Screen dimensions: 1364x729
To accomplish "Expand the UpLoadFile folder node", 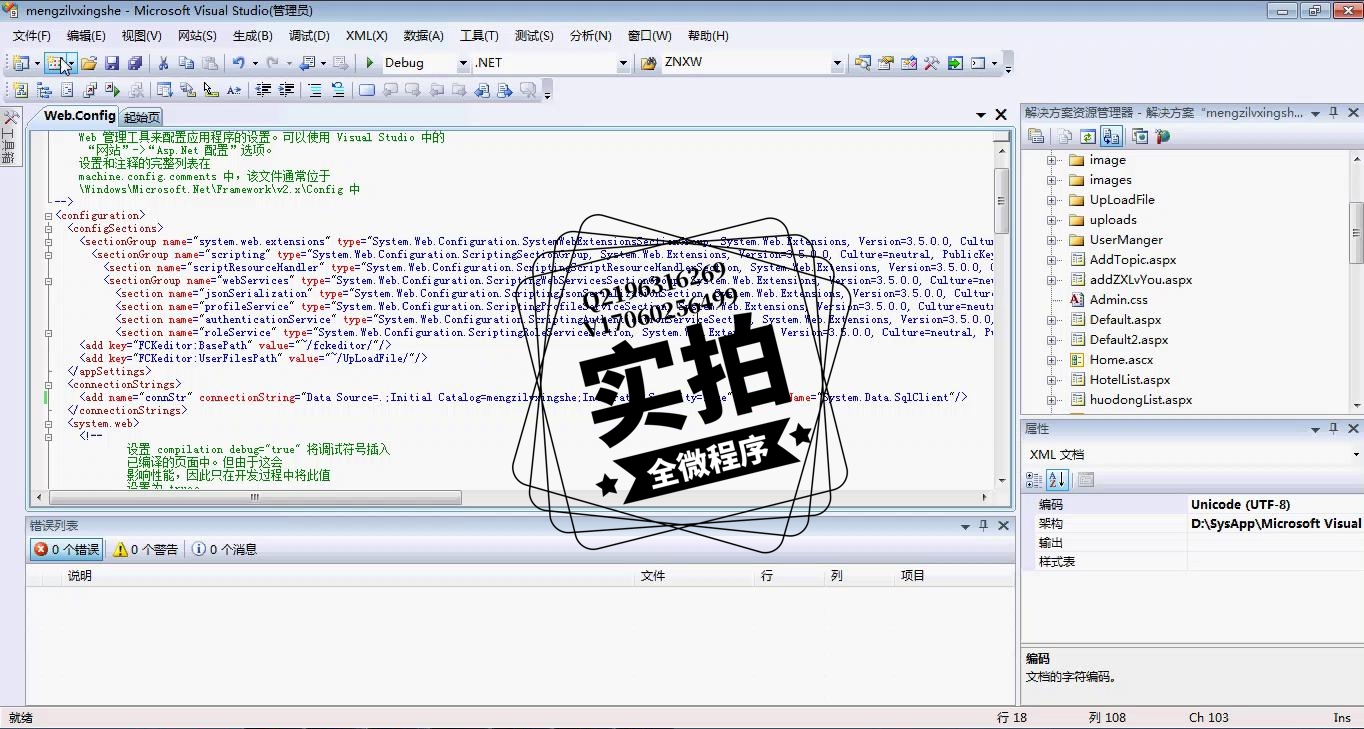I will pos(1051,200).
